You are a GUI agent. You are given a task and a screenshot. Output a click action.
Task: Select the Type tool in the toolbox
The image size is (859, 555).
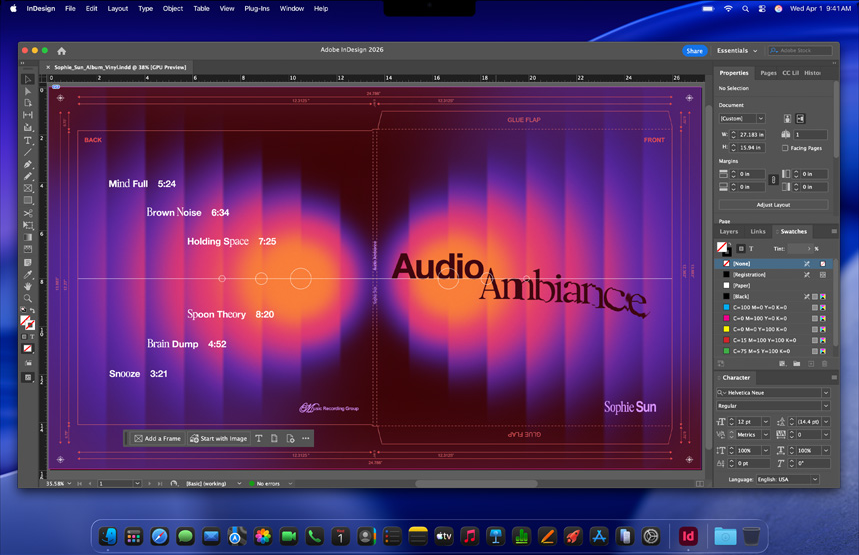28,140
